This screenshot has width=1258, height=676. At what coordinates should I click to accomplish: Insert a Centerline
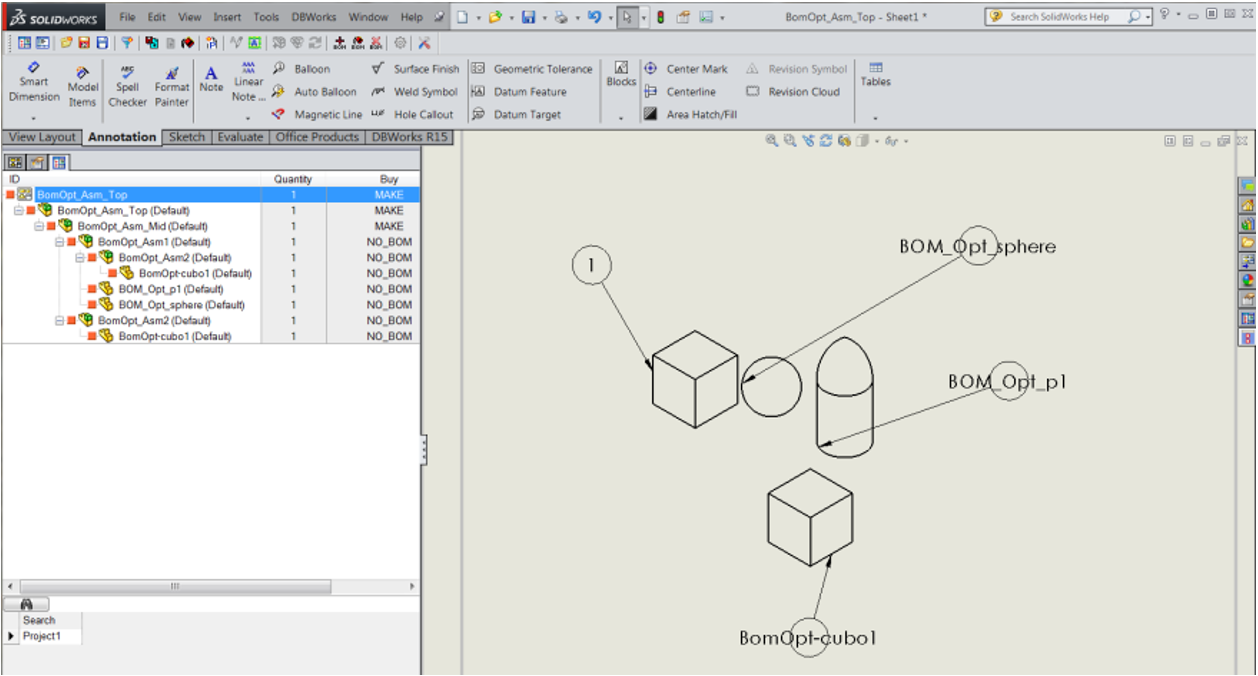680,92
